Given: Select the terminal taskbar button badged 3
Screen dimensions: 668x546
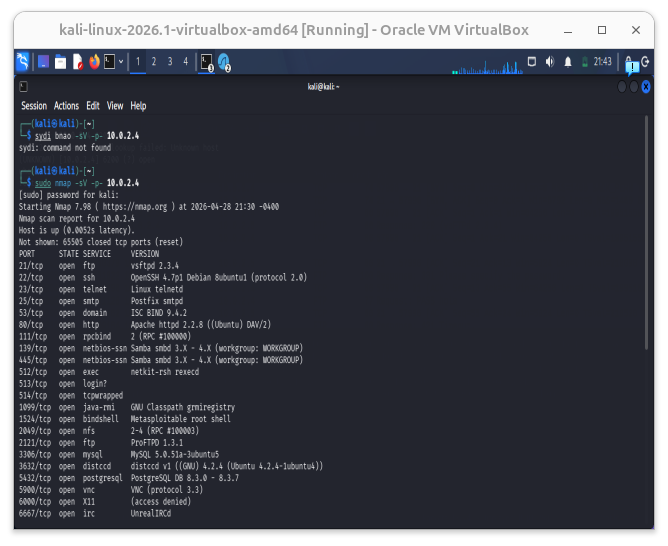Looking at the screenshot, I should [x=207, y=63].
